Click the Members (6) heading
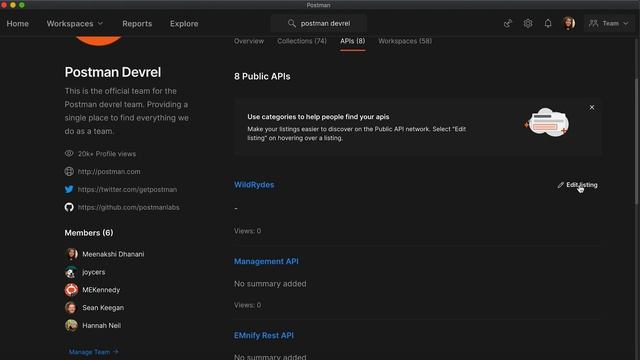Viewport: 640px width, 360px height. coord(89,233)
